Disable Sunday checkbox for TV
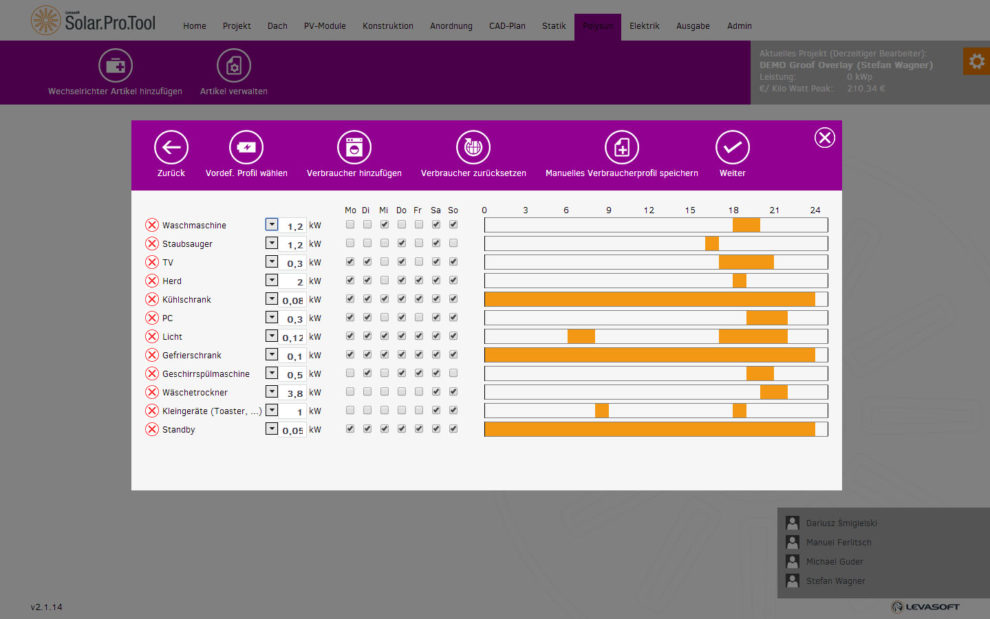This screenshot has height=619, width=990. [453, 262]
